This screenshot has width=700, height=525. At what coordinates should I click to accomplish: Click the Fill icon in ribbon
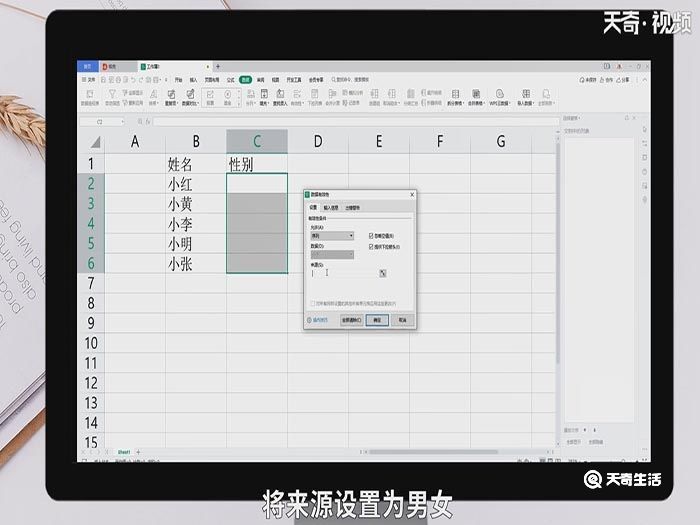[x=264, y=93]
